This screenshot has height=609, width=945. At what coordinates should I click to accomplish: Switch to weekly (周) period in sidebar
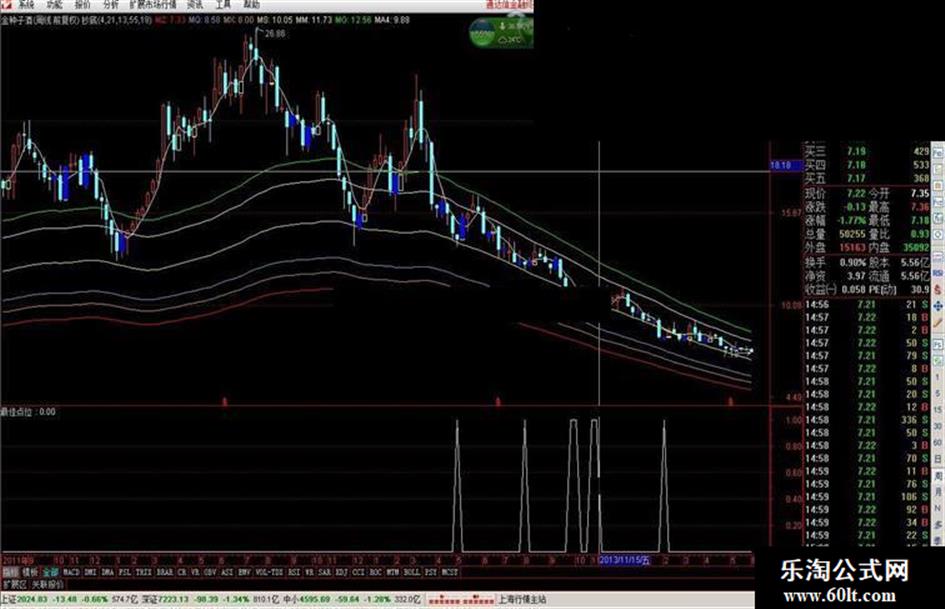938,476
